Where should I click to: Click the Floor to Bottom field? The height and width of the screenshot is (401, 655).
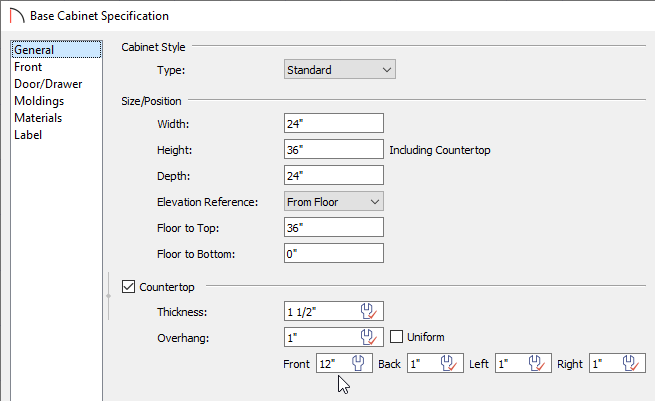click(x=334, y=253)
